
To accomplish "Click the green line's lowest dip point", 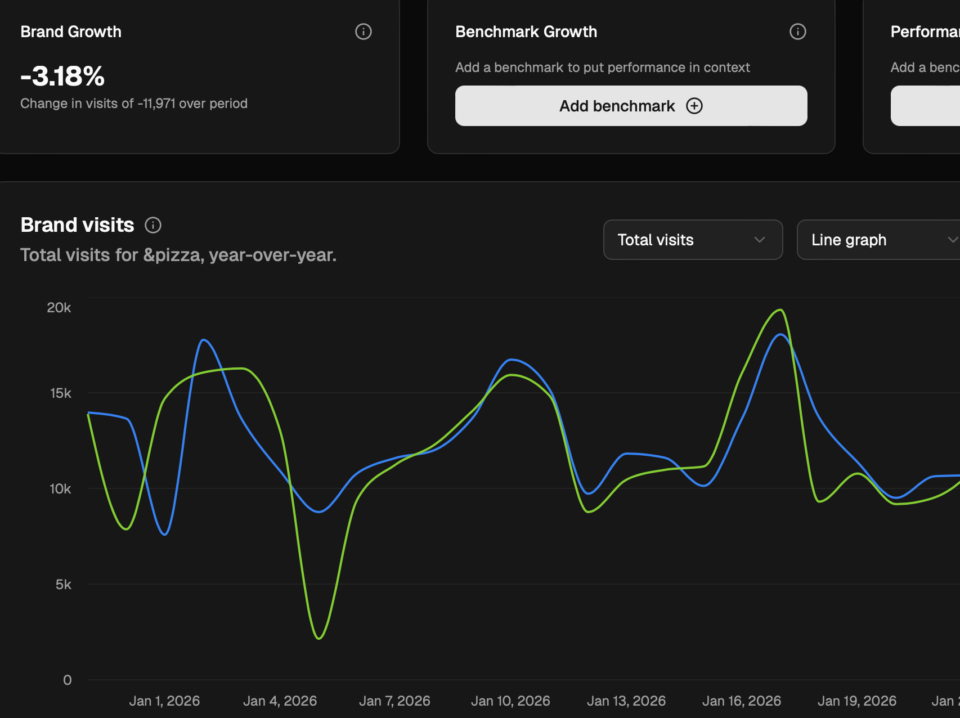I will coord(319,638).
